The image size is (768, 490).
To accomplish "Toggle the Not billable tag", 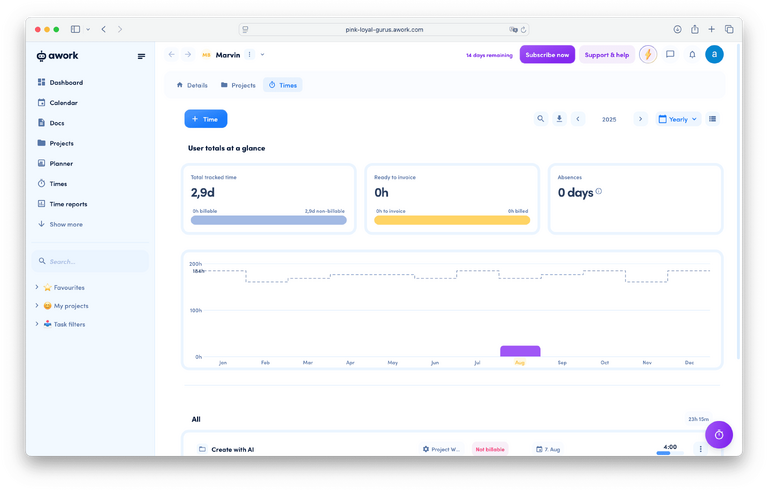I will [x=490, y=449].
